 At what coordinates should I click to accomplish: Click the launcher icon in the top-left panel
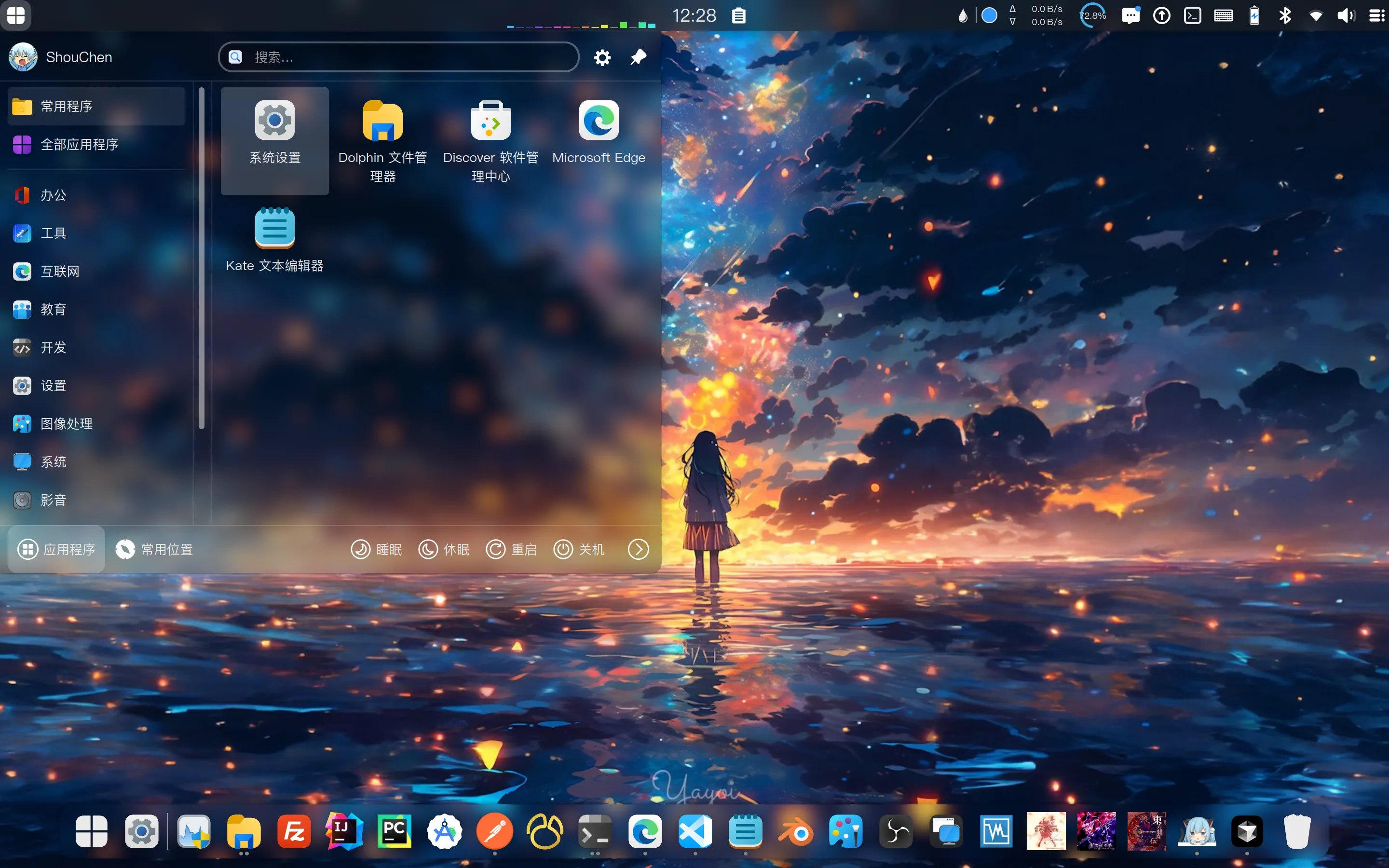pos(16,15)
